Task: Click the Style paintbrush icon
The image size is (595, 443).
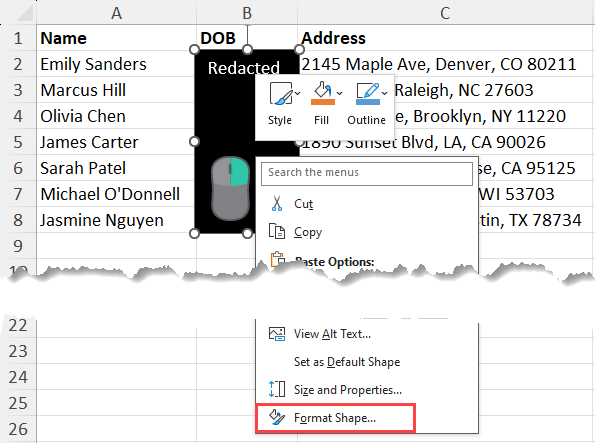Action: coord(280,93)
